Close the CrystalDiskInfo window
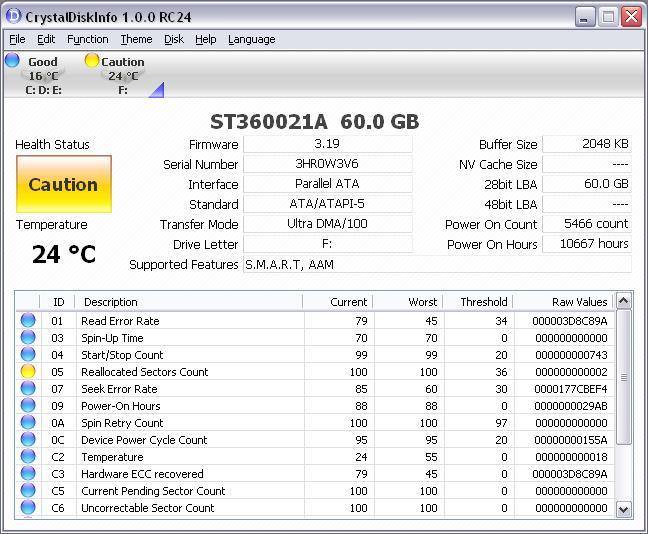This screenshot has width=648, height=534. pyautogui.click(x=632, y=17)
